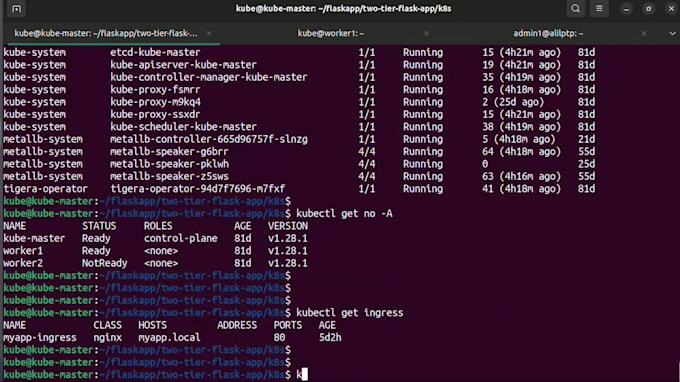Image resolution: width=680 pixels, height=382 pixels.
Task: Click the tigera-operator namespace text
Action: [x=45, y=189]
